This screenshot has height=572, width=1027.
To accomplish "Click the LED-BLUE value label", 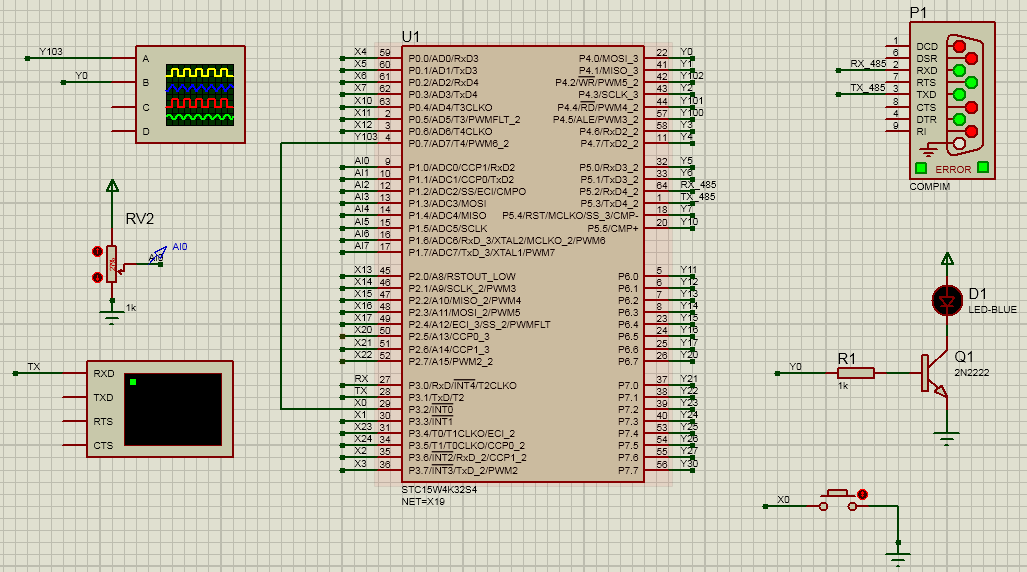I will click(992, 309).
